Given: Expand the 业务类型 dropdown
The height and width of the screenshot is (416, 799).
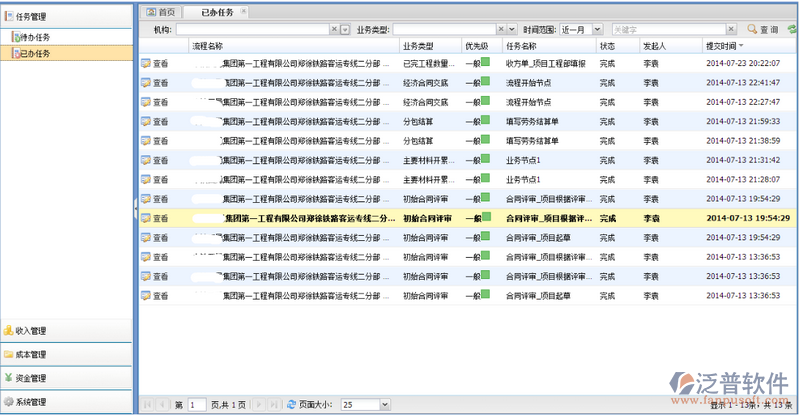Looking at the screenshot, I should click(513, 30).
